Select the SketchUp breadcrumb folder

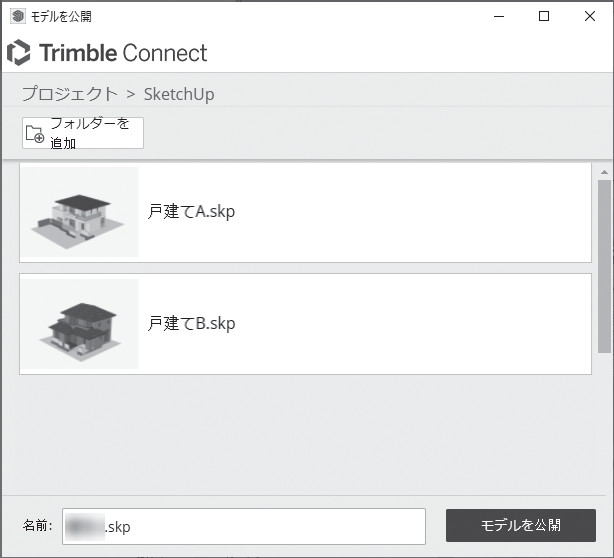click(179, 94)
